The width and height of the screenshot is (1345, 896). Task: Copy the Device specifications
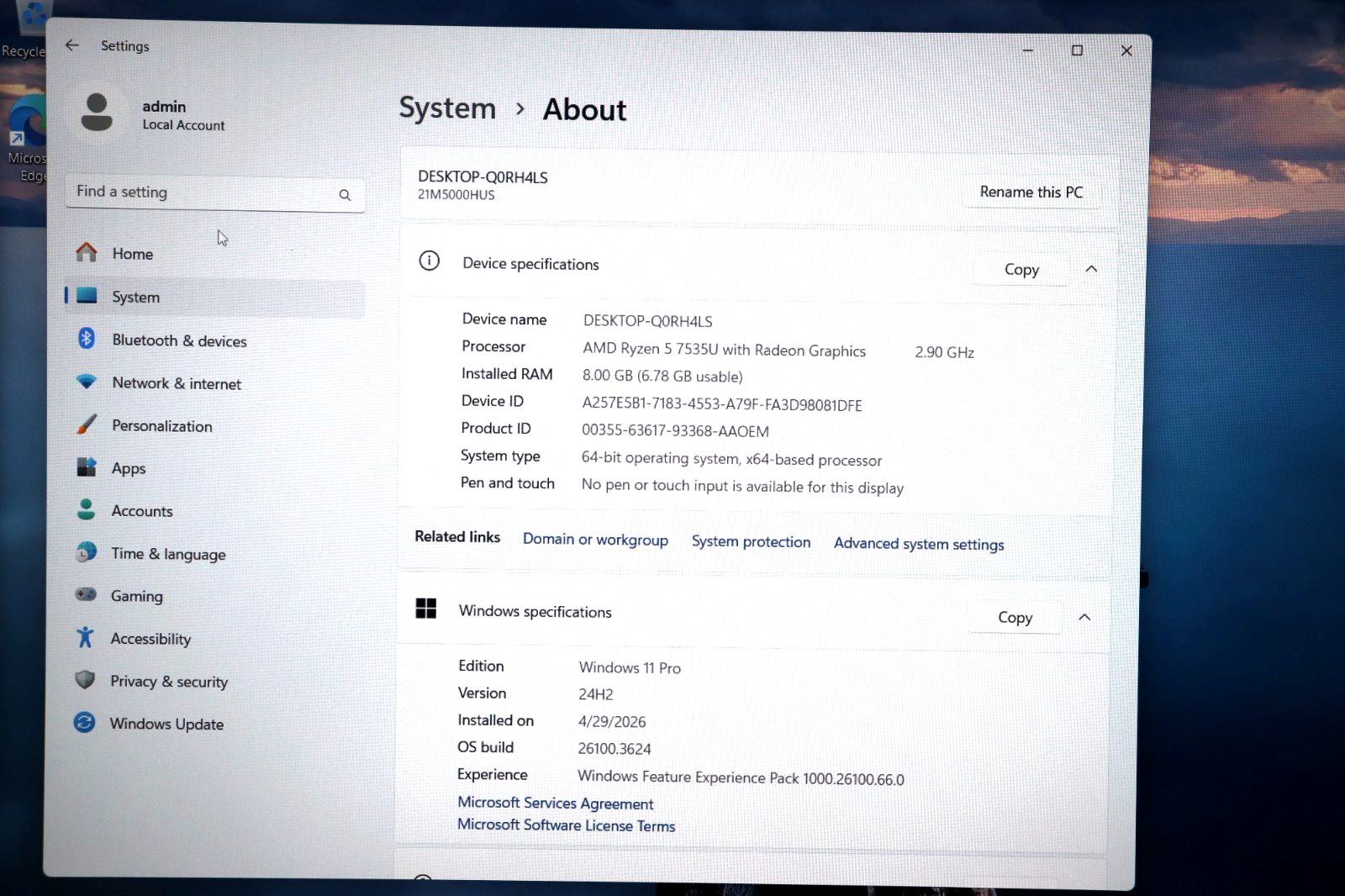click(x=1021, y=269)
